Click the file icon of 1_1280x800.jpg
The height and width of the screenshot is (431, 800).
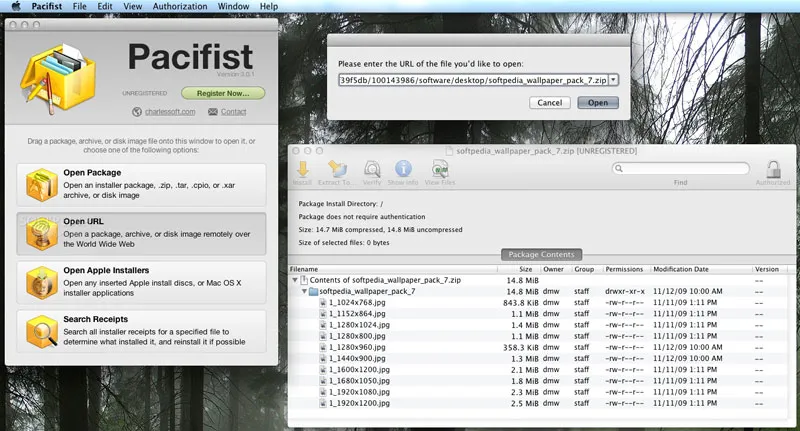click(x=322, y=336)
